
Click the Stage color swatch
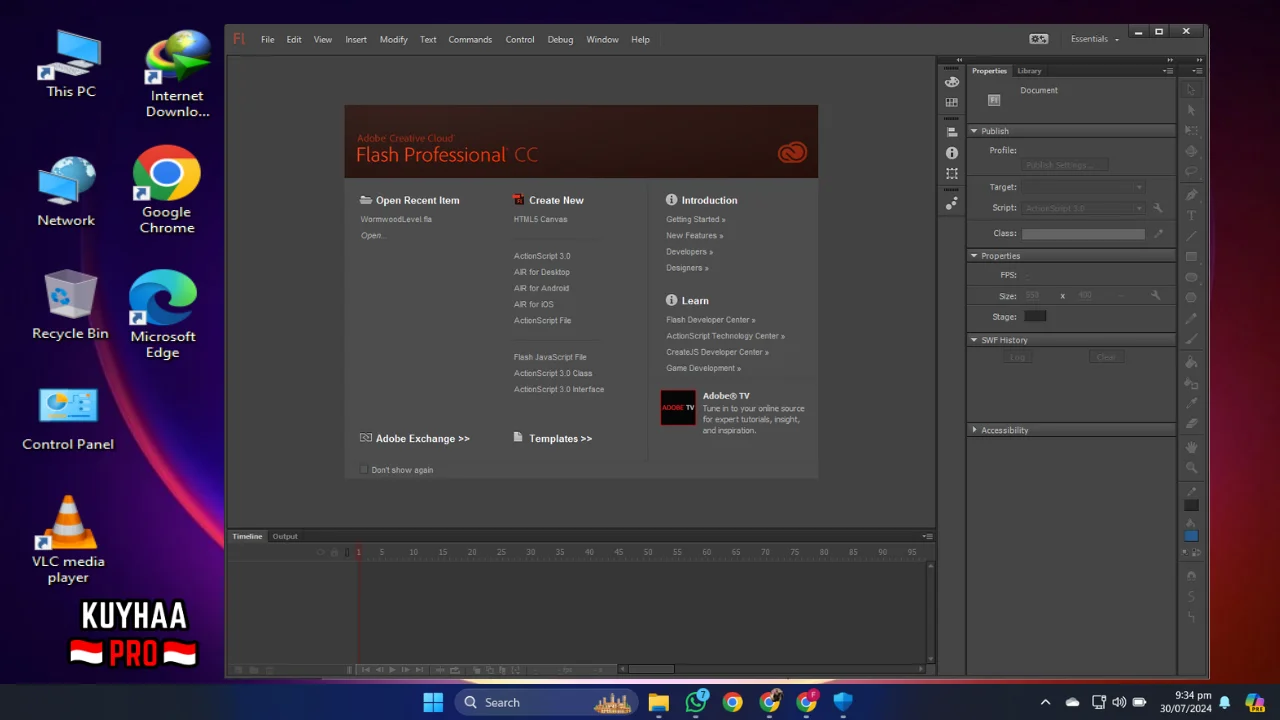point(1035,316)
